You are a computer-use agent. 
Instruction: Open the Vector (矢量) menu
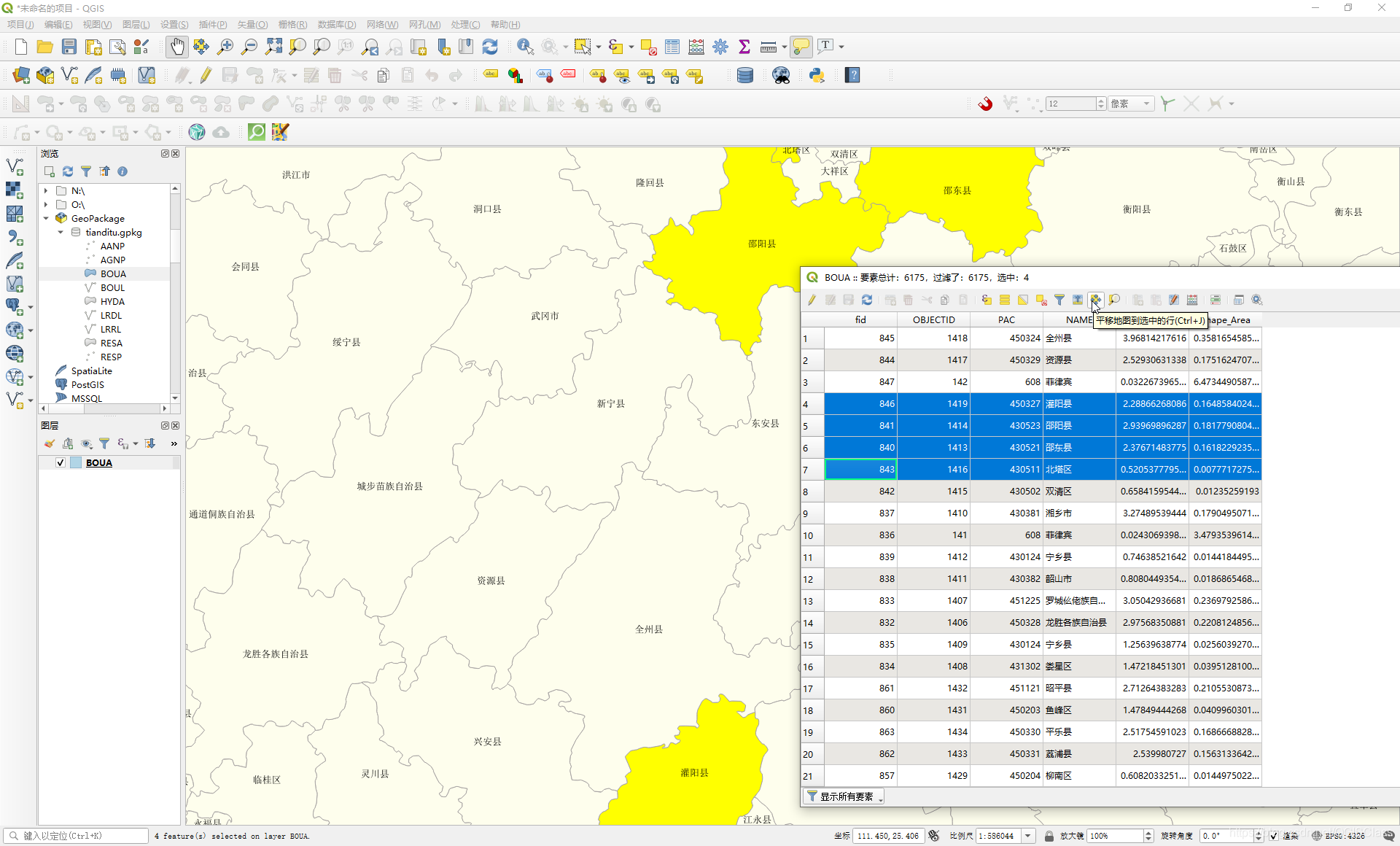click(252, 24)
